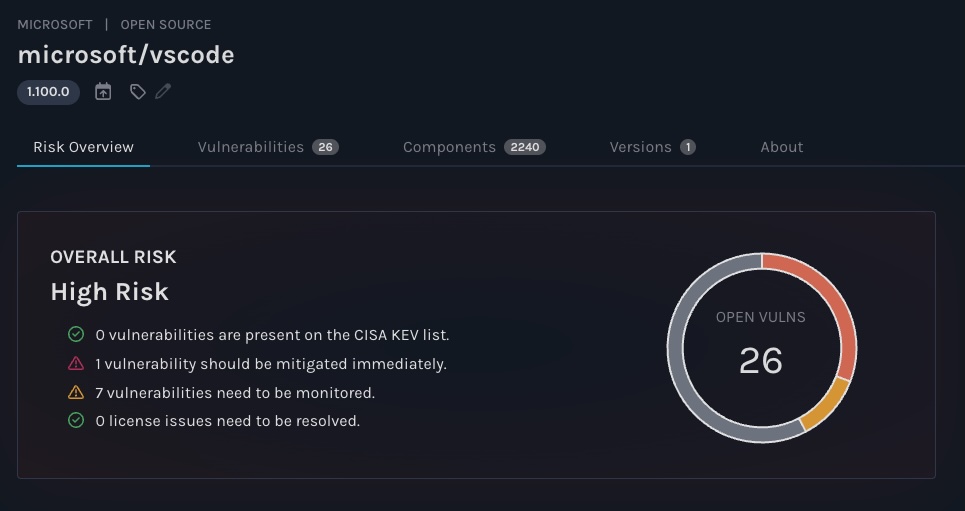
Task: Click the green check icon beside CISA KEV line
Action: (x=76, y=334)
